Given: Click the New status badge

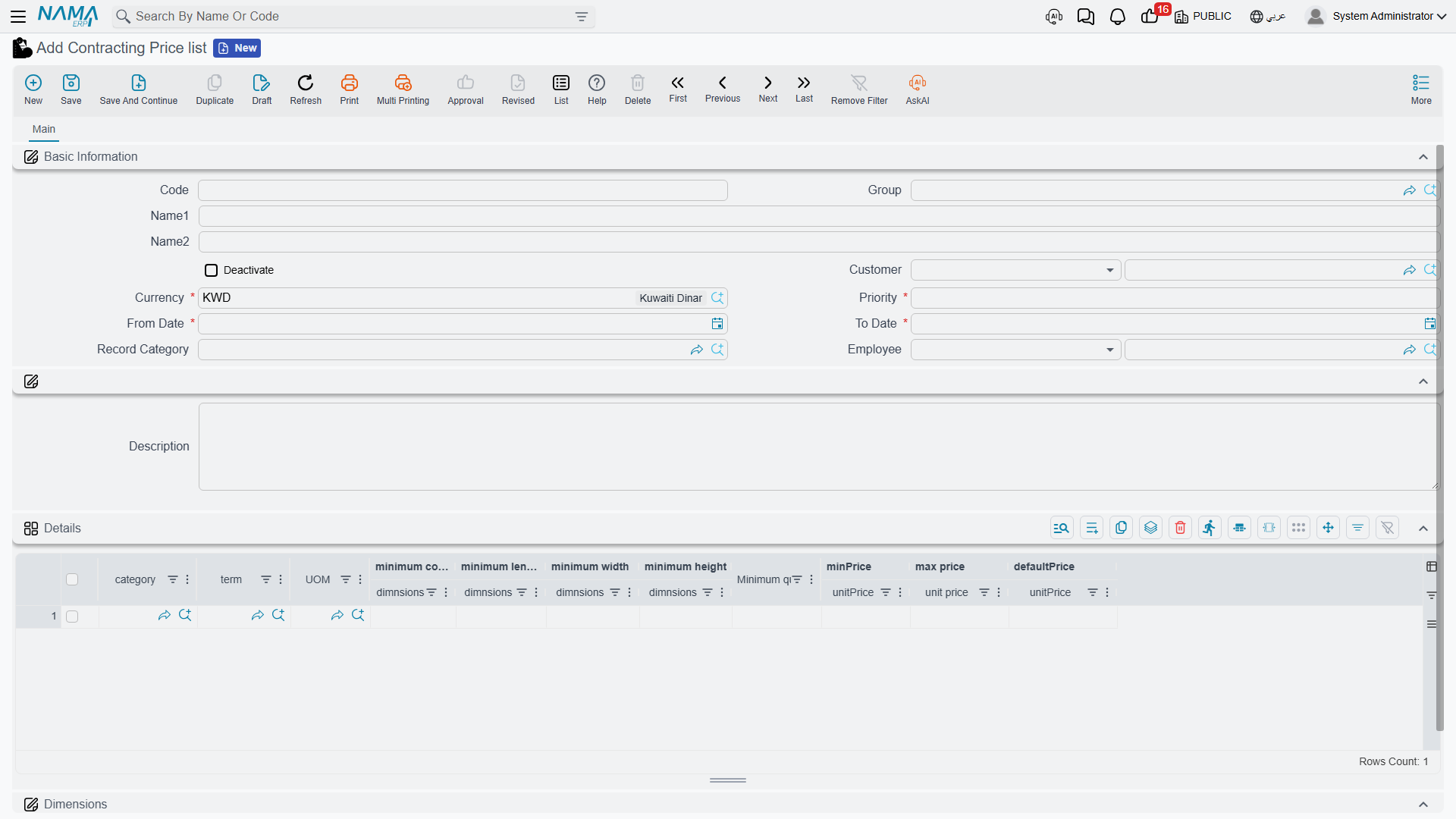Looking at the screenshot, I should click(237, 48).
